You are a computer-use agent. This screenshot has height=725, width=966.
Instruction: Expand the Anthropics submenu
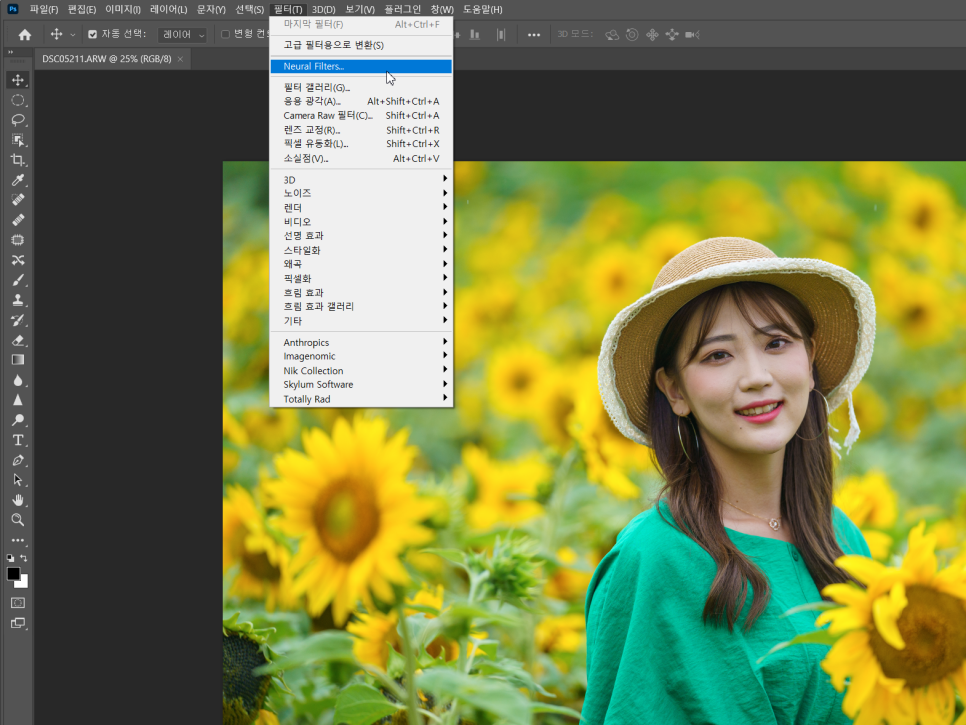pyautogui.click(x=361, y=342)
